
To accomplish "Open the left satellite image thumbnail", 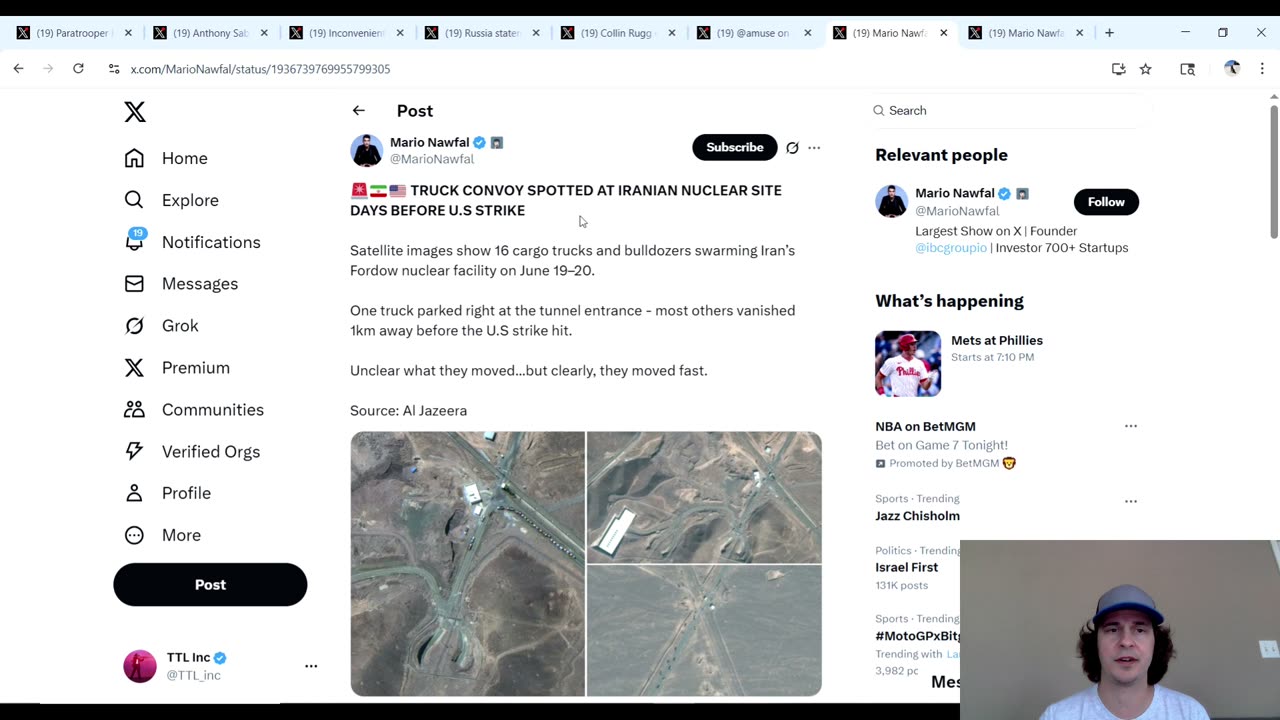I will (x=467, y=564).
